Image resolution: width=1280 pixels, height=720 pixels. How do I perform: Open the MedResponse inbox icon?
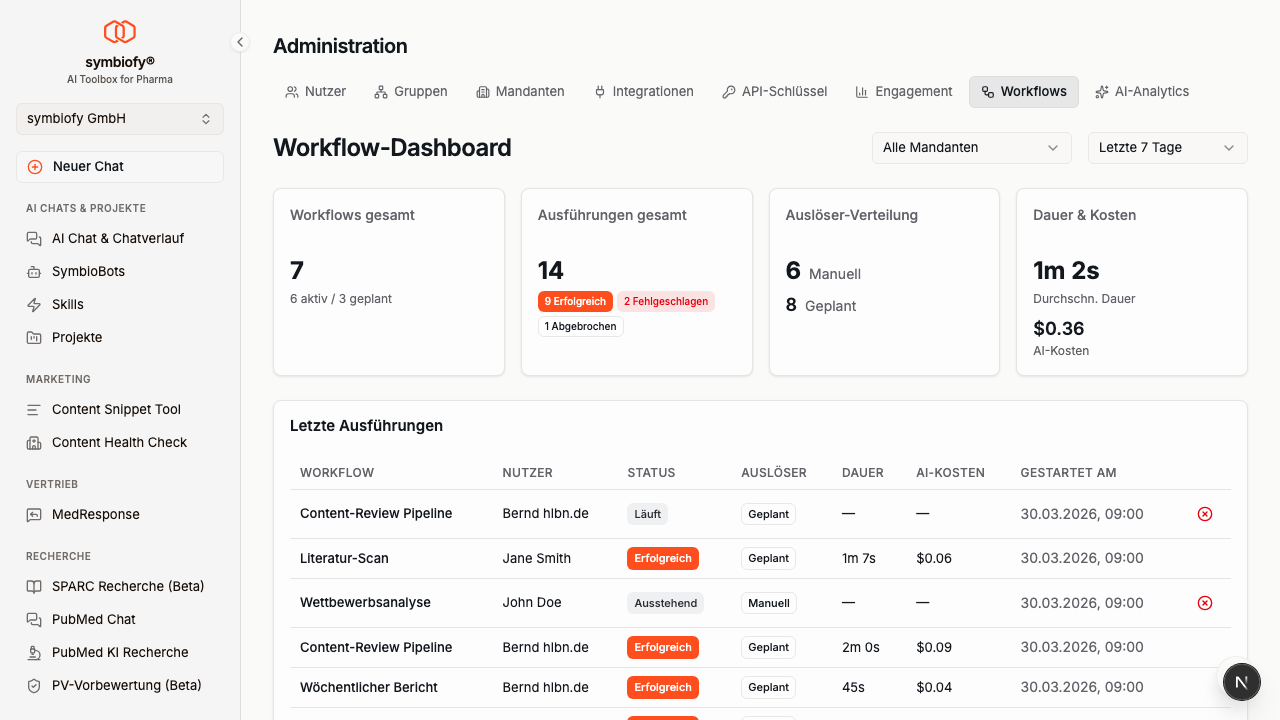click(31, 514)
